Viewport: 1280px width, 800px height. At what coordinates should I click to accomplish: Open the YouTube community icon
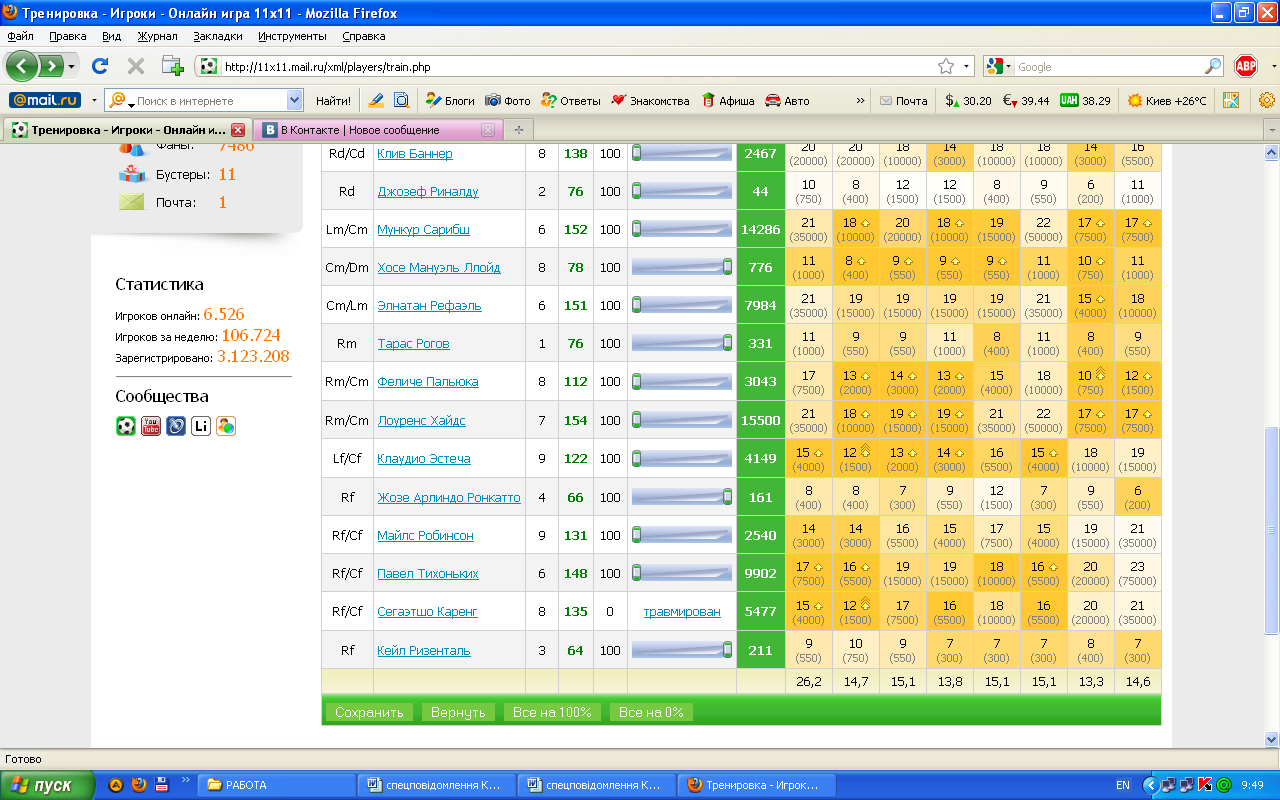pos(151,426)
